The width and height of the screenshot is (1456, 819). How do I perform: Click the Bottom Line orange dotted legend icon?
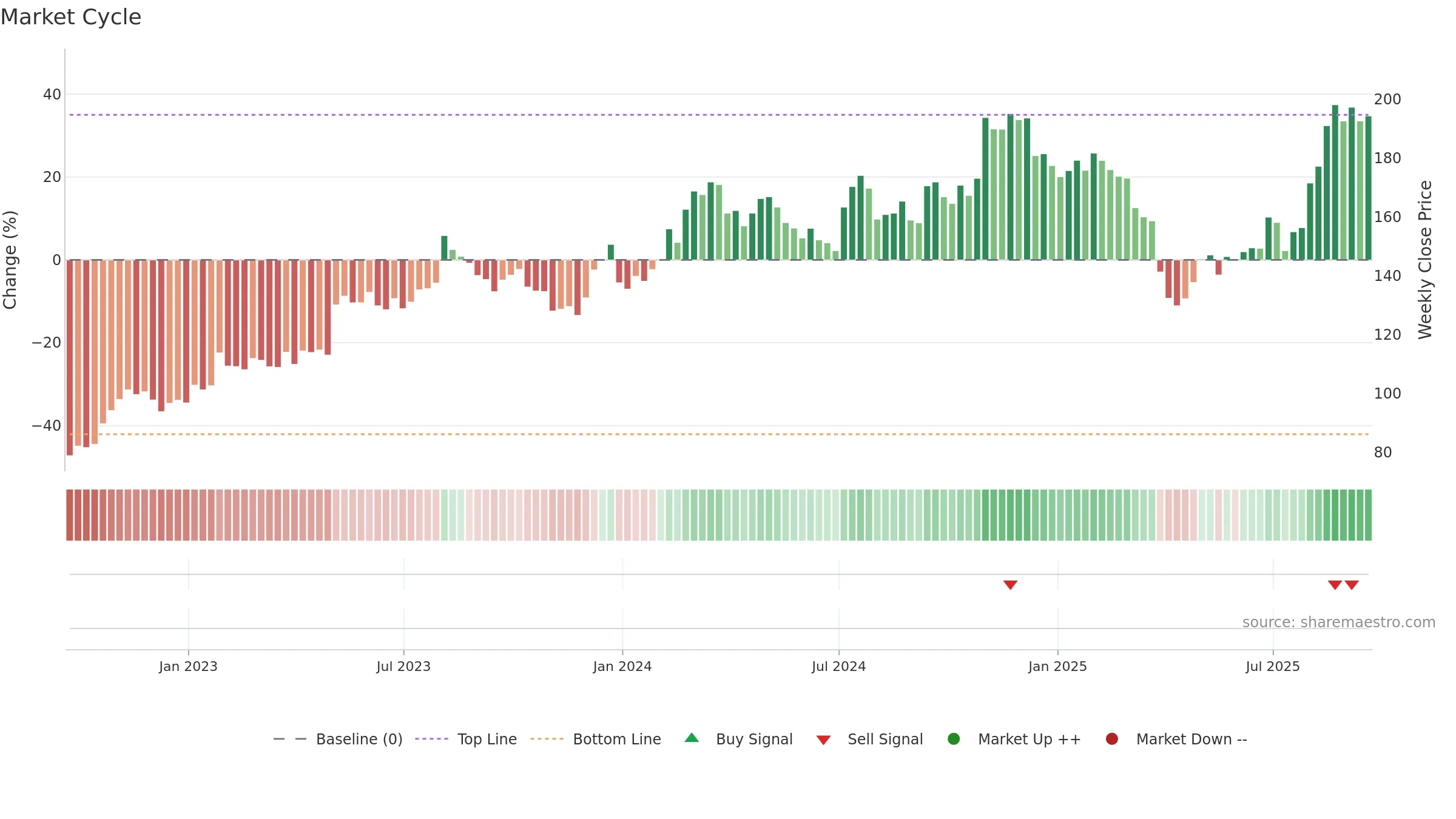[x=547, y=739]
